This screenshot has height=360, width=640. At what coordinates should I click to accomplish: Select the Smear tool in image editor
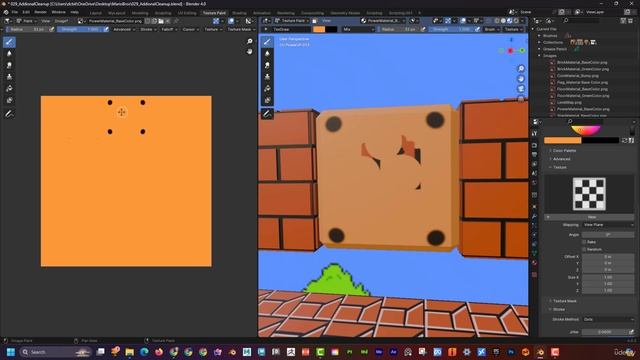point(9,65)
